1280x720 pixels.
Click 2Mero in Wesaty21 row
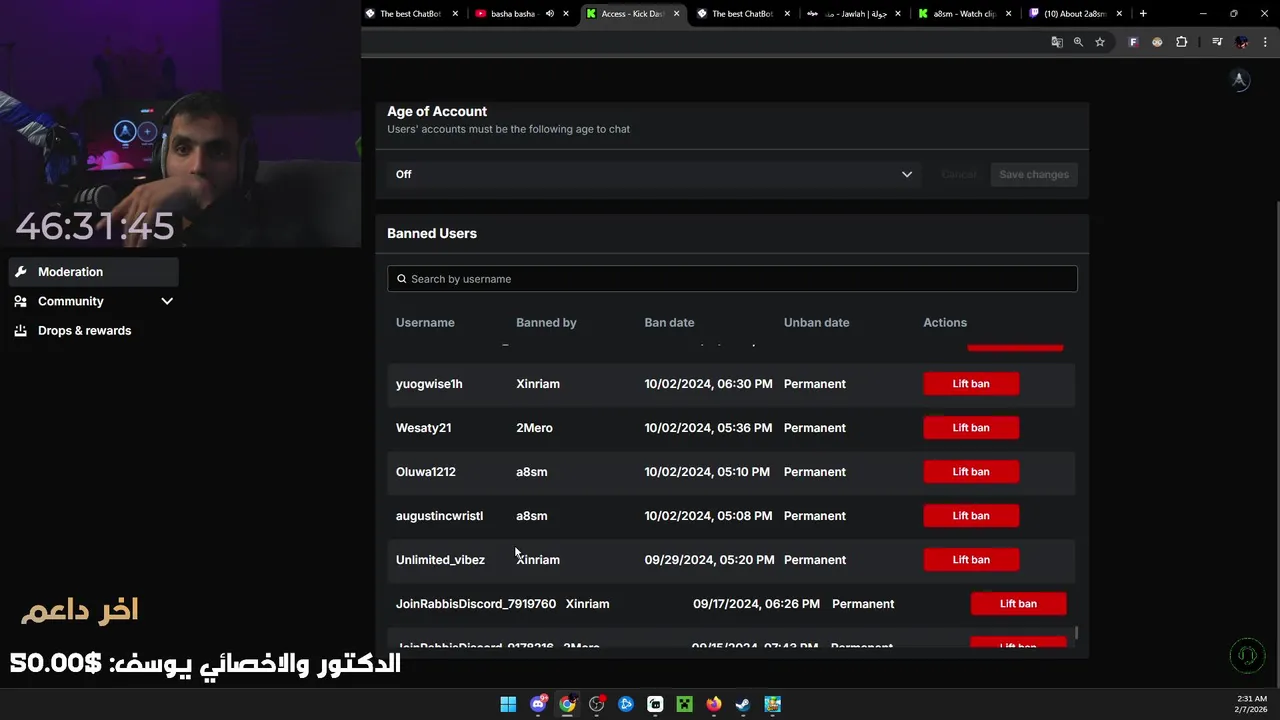(x=534, y=428)
